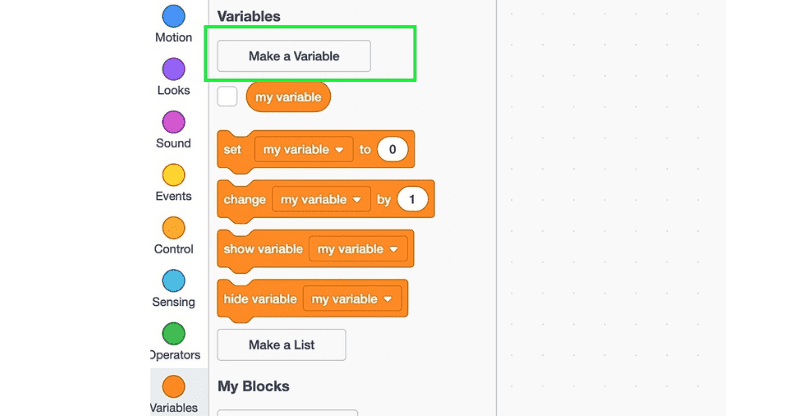
Task: Click the number field in change block
Action: point(412,199)
